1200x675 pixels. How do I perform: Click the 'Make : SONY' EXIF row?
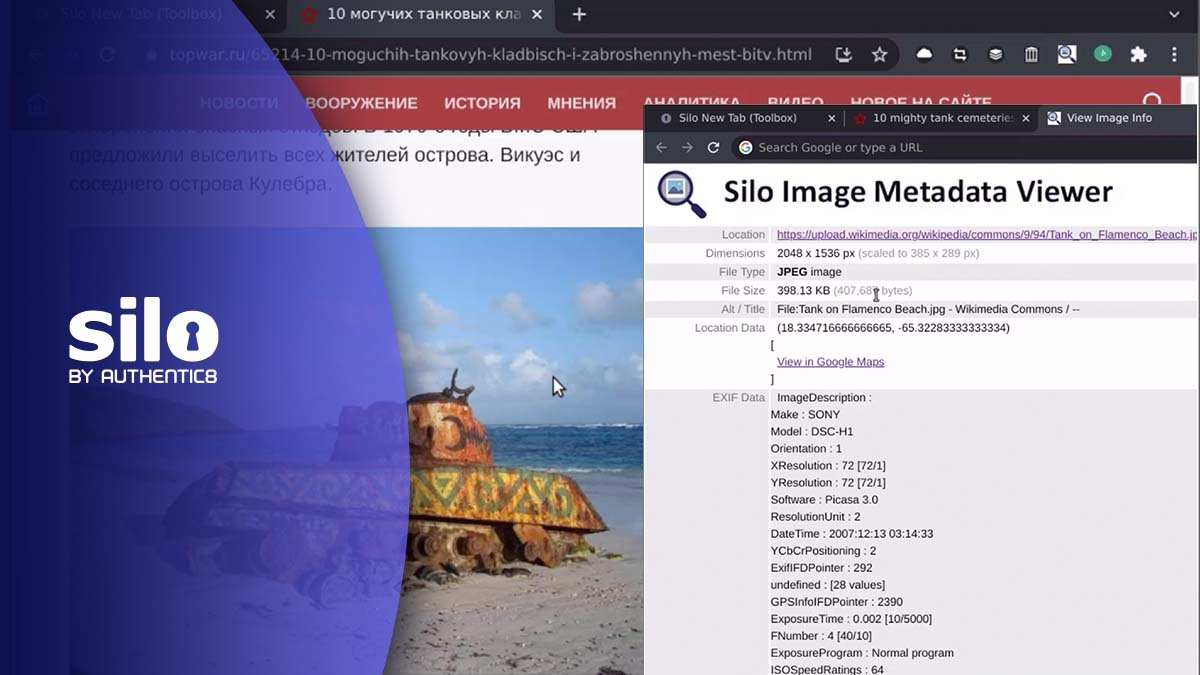pyautogui.click(x=805, y=415)
